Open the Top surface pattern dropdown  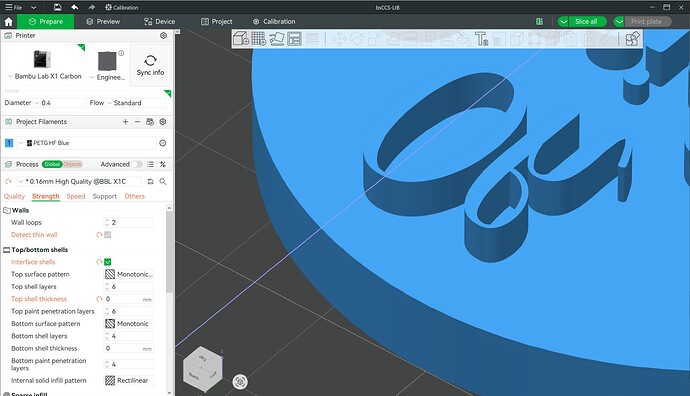point(128,274)
